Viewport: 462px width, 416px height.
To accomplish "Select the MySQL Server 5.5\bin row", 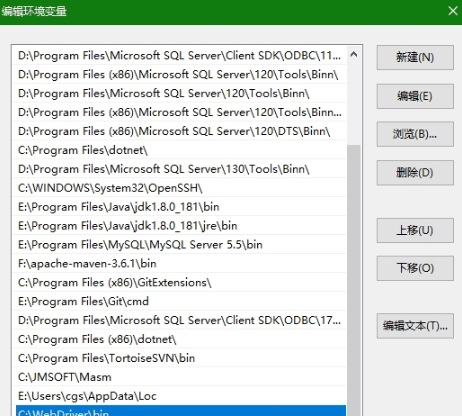I will (180, 245).
